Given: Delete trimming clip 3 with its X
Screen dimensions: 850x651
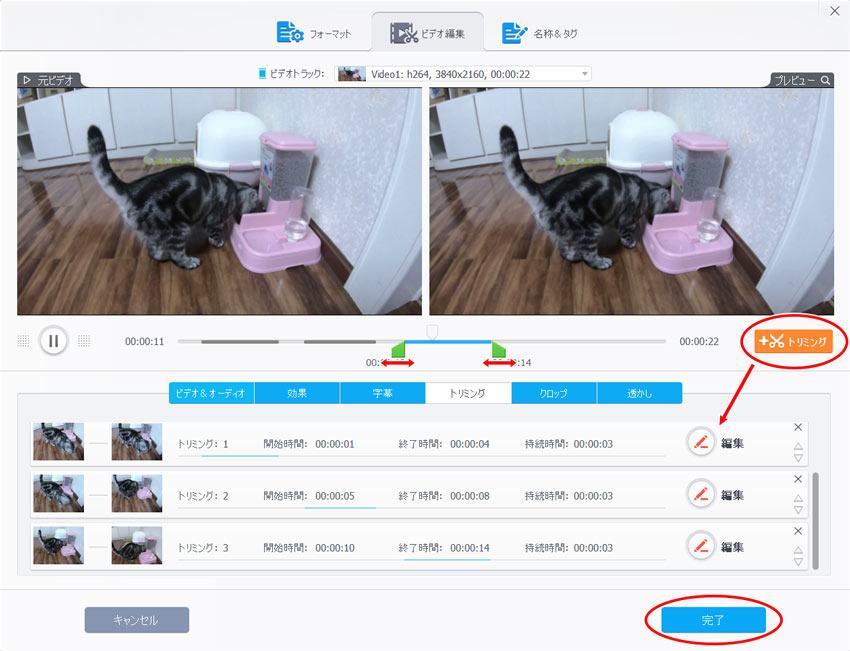Looking at the screenshot, I should pyautogui.click(x=797, y=532).
